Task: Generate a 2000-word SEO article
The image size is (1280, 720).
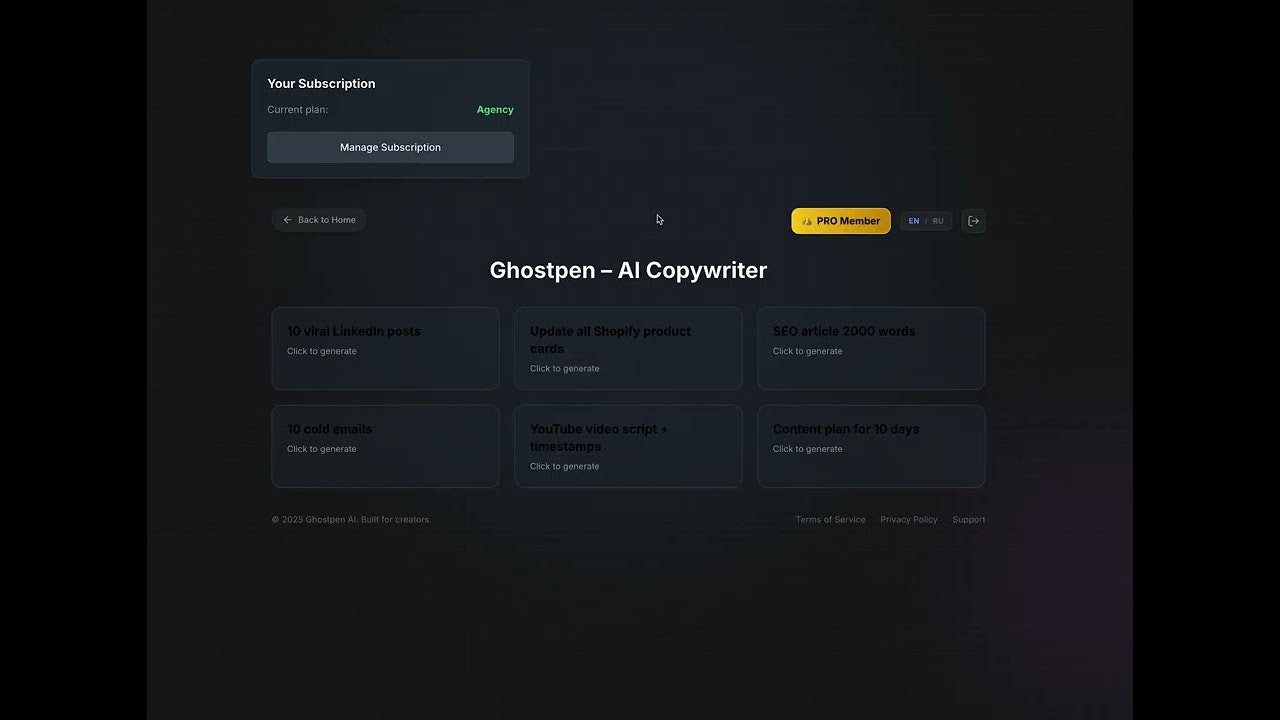Action: coord(871,348)
